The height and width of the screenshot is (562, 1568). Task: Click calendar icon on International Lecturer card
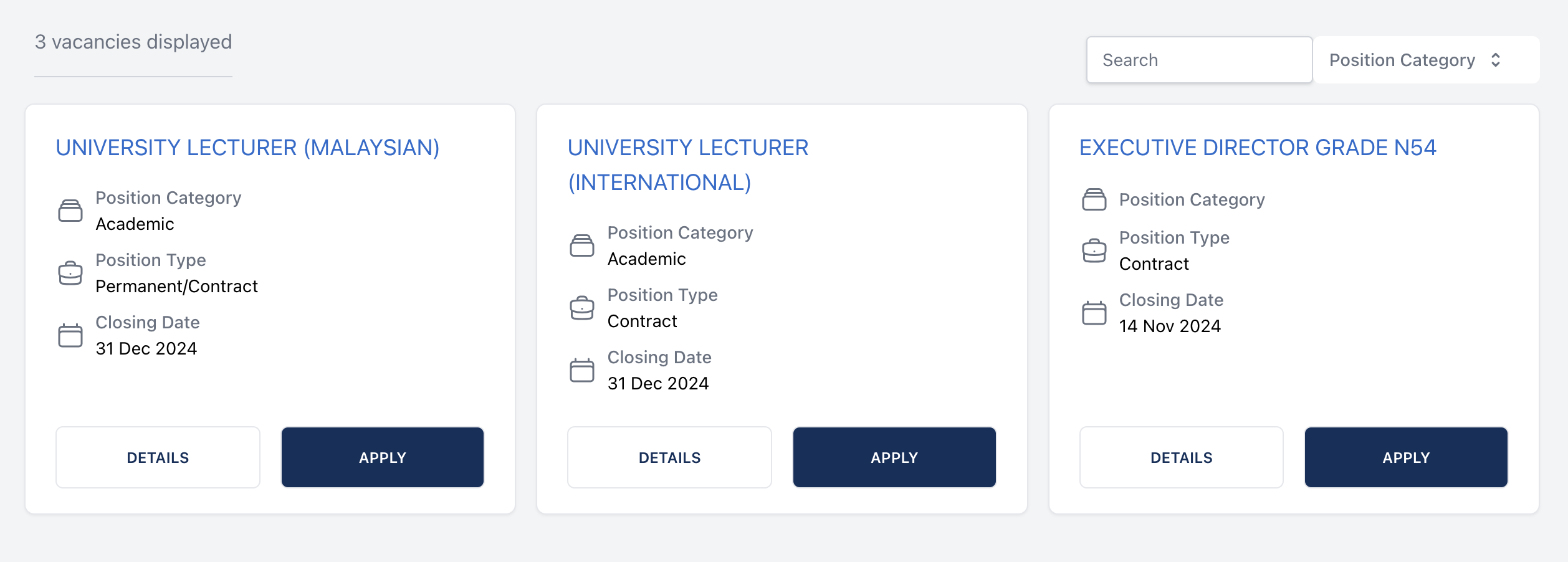click(x=581, y=370)
